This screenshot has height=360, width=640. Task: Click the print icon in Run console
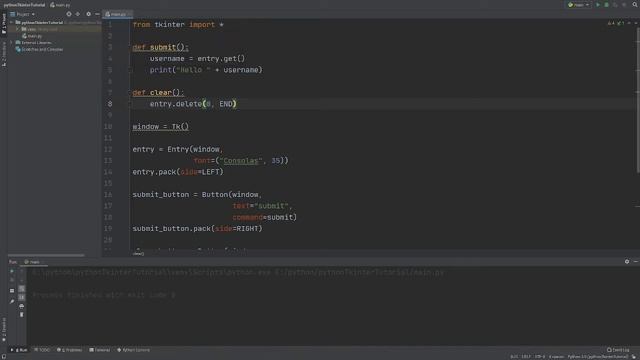[x=22, y=306]
